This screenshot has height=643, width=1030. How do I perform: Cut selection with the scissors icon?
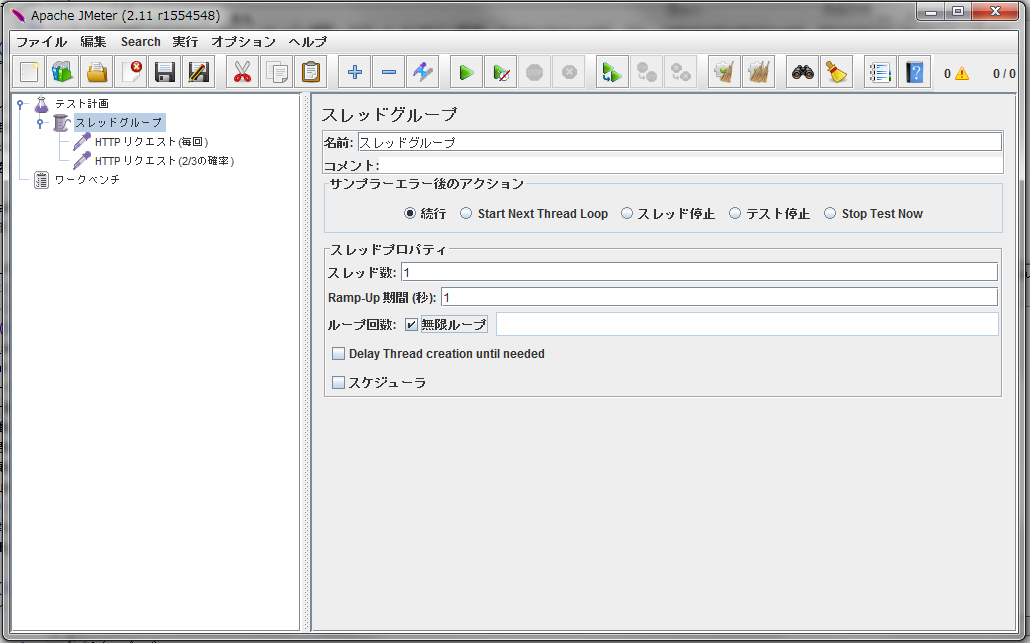point(242,72)
